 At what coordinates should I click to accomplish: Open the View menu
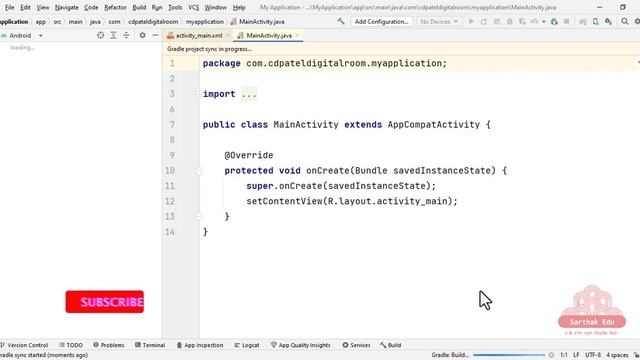[x=42, y=7]
